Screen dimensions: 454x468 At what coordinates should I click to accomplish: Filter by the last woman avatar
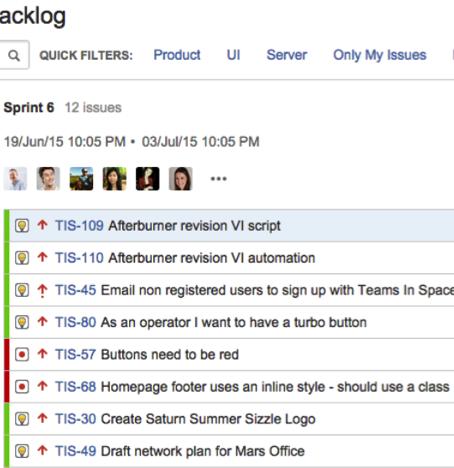tap(181, 179)
